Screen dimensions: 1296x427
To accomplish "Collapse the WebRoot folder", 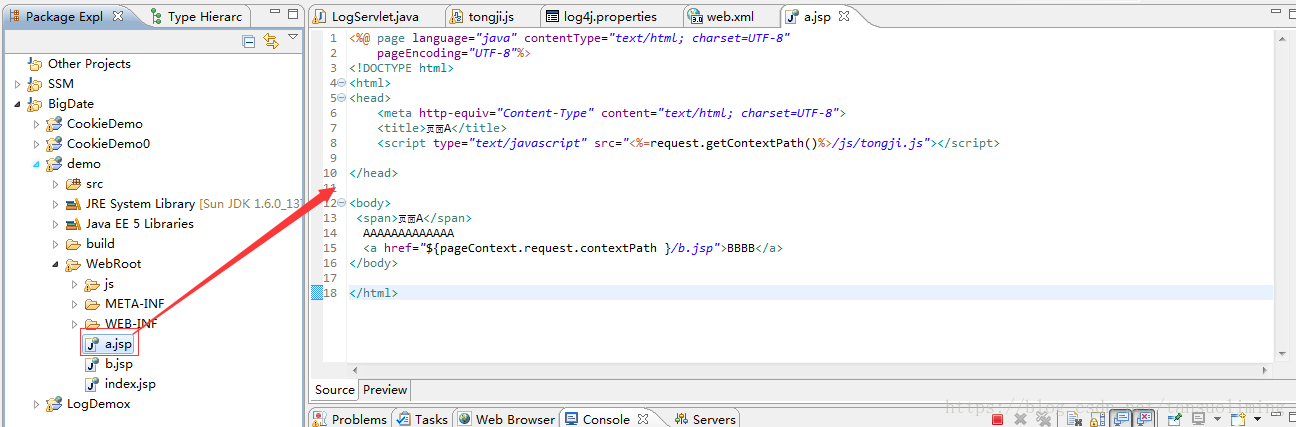I will click(x=56, y=264).
